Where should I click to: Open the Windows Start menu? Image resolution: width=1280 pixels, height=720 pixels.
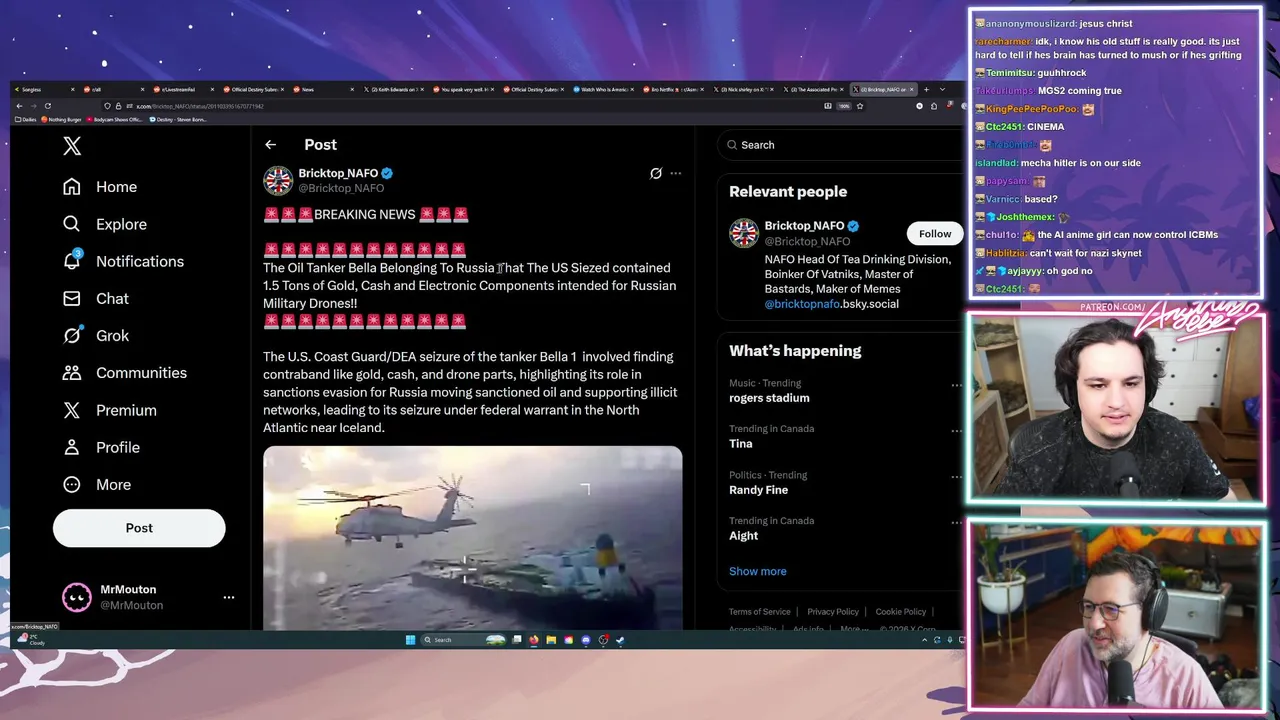click(x=410, y=640)
